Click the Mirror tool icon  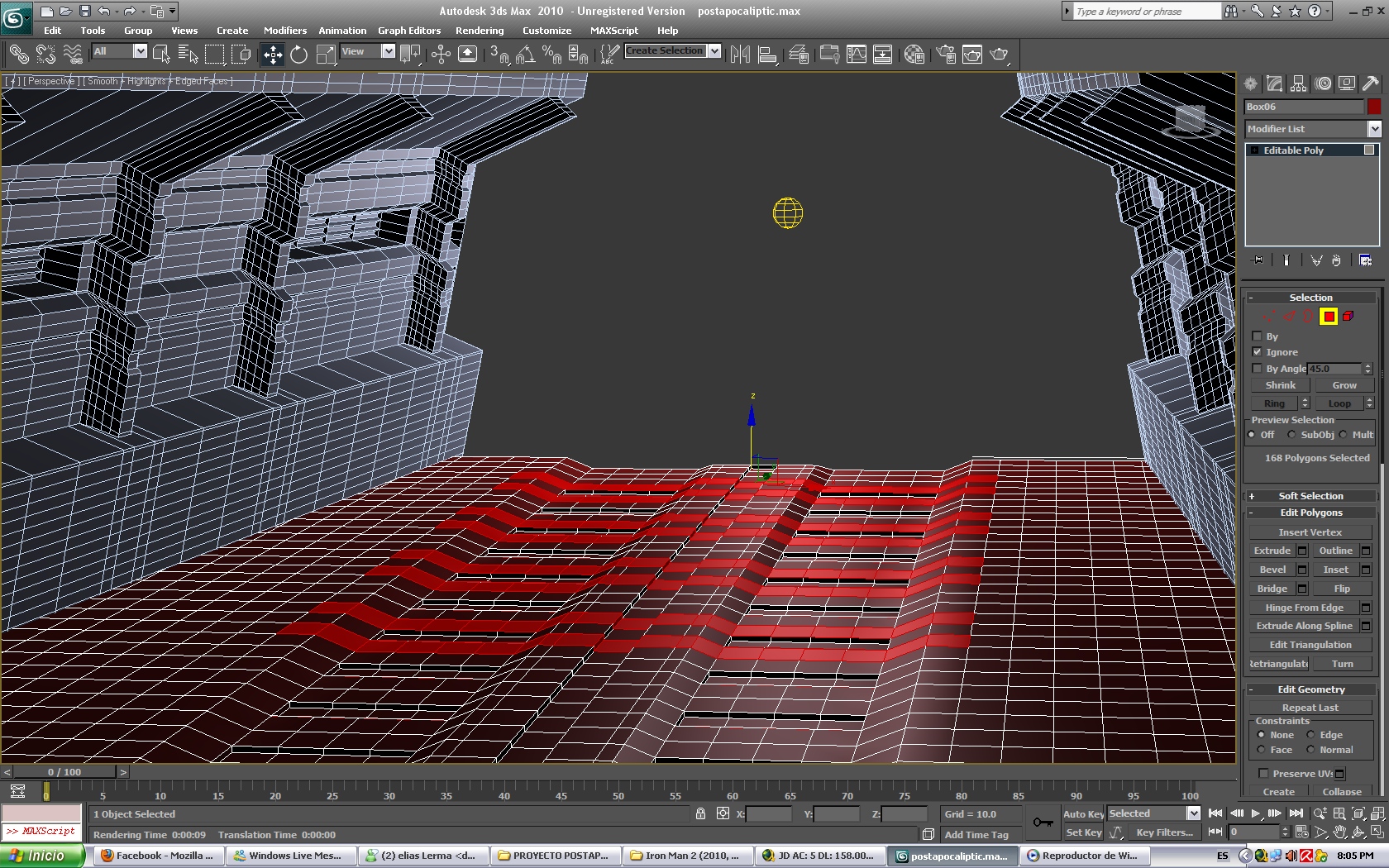740,55
